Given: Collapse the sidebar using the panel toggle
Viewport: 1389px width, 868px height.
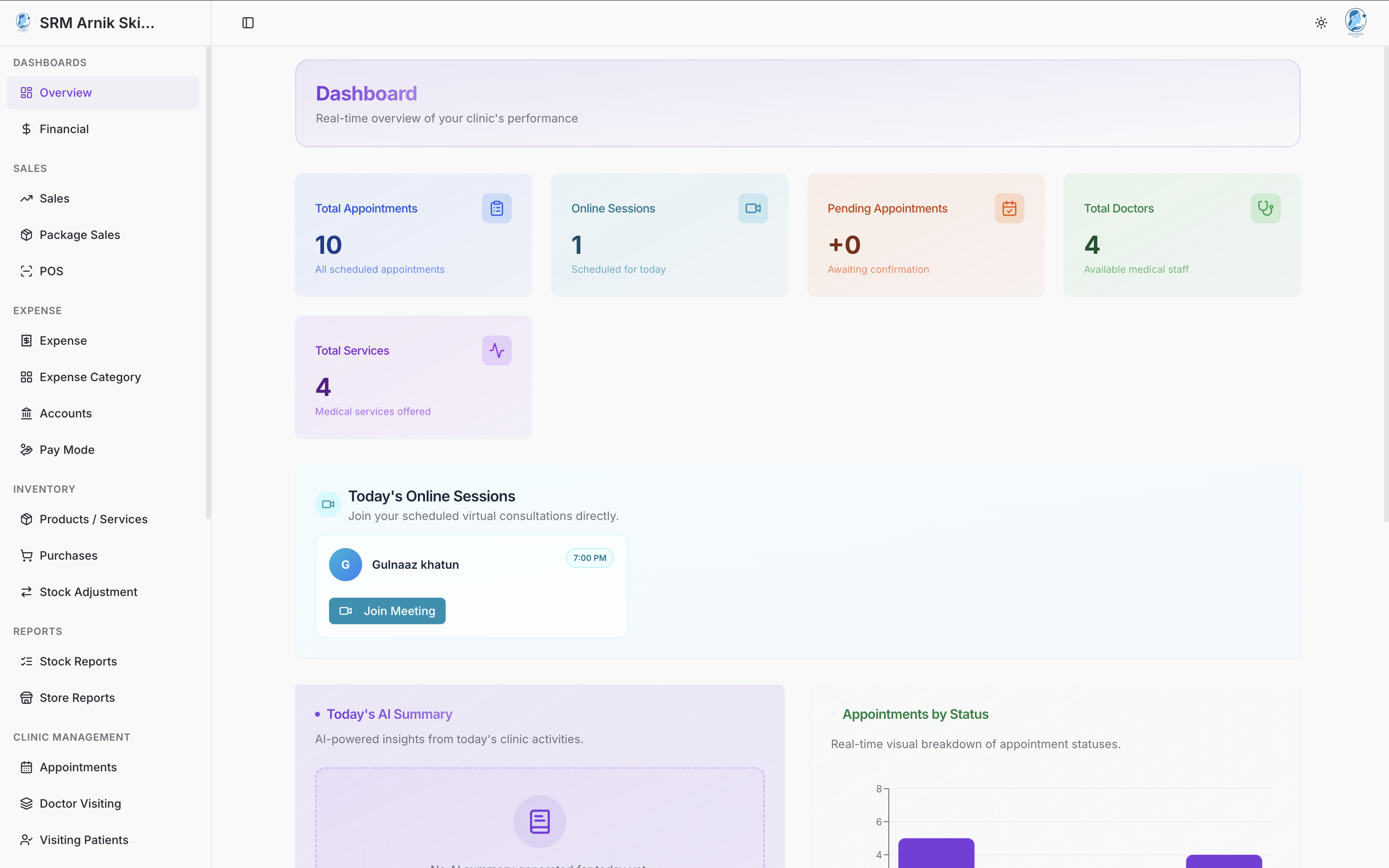Looking at the screenshot, I should [248, 22].
